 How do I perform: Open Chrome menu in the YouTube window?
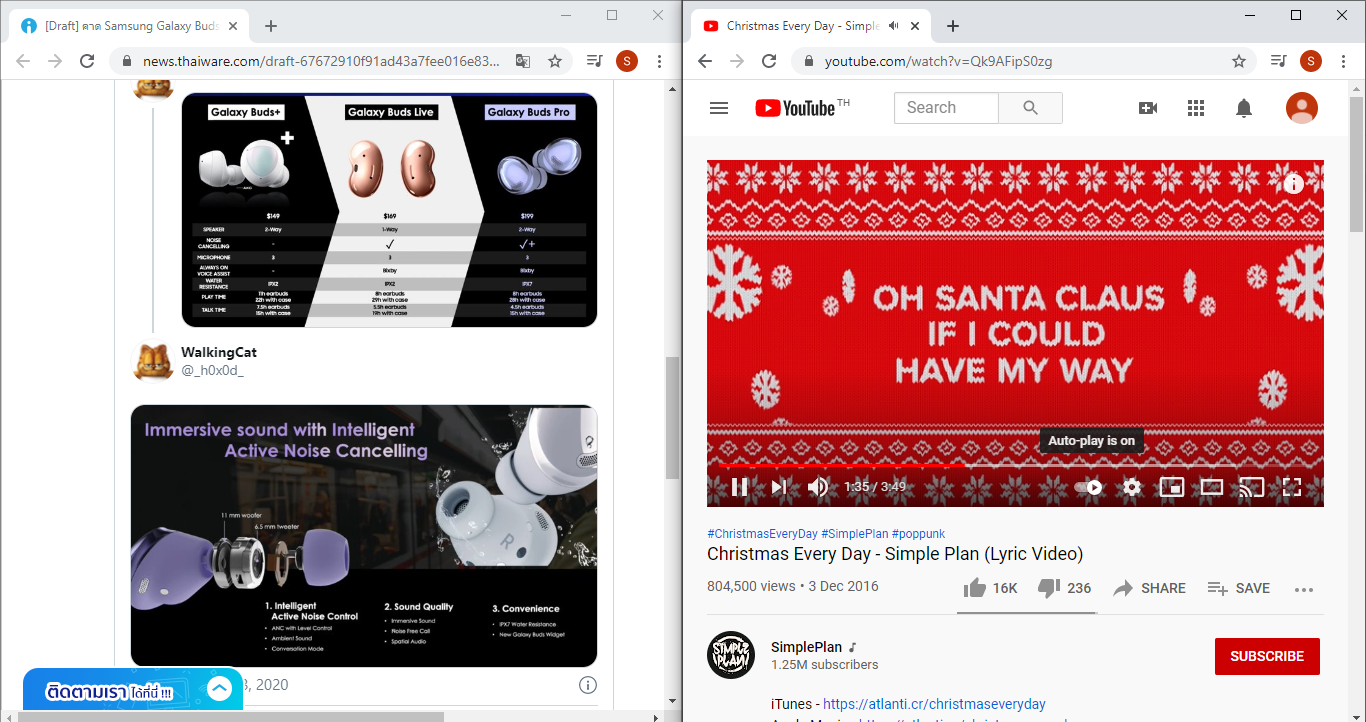pos(1342,61)
